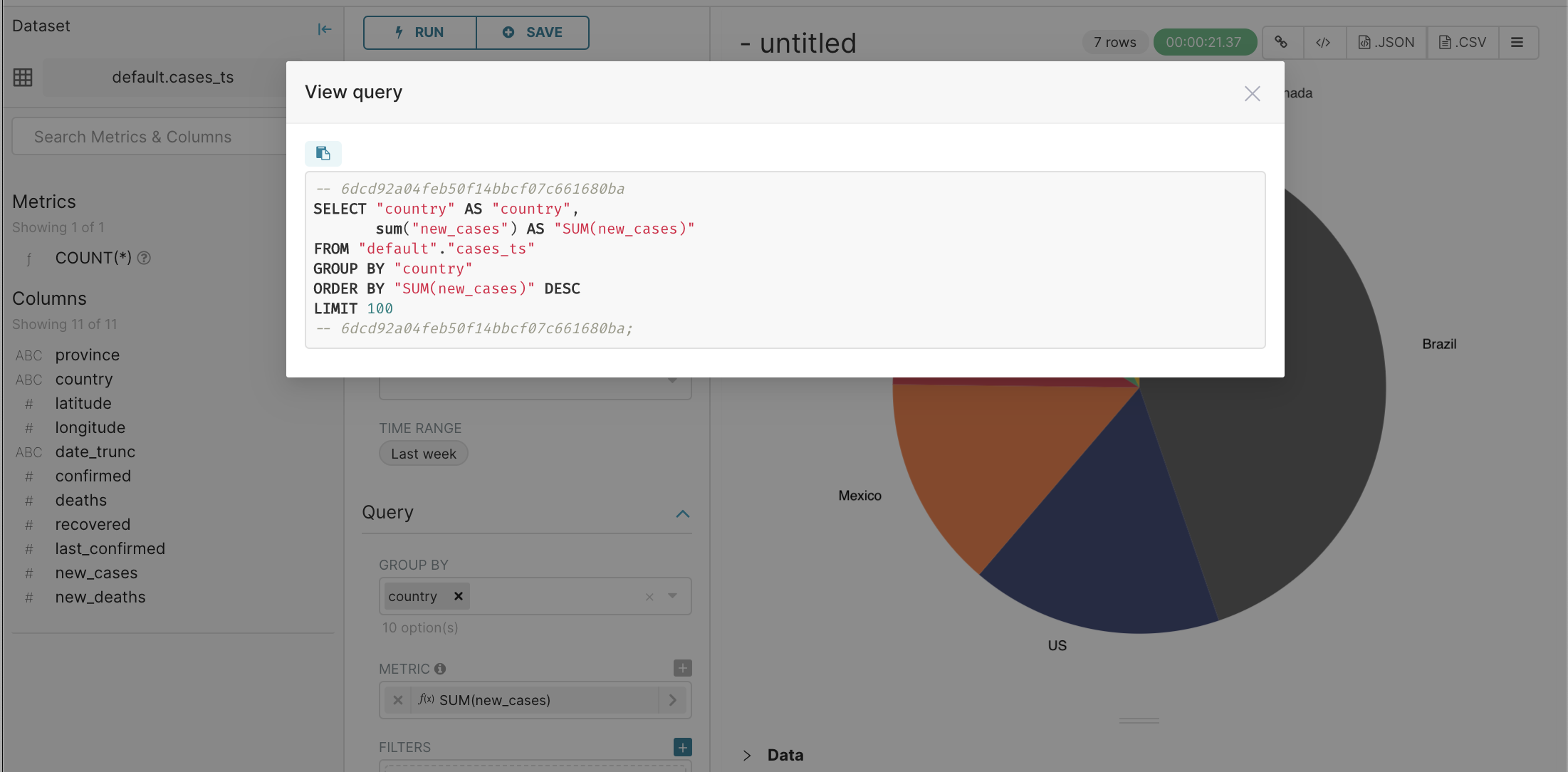Remove country from GROUP BY

click(459, 596)
